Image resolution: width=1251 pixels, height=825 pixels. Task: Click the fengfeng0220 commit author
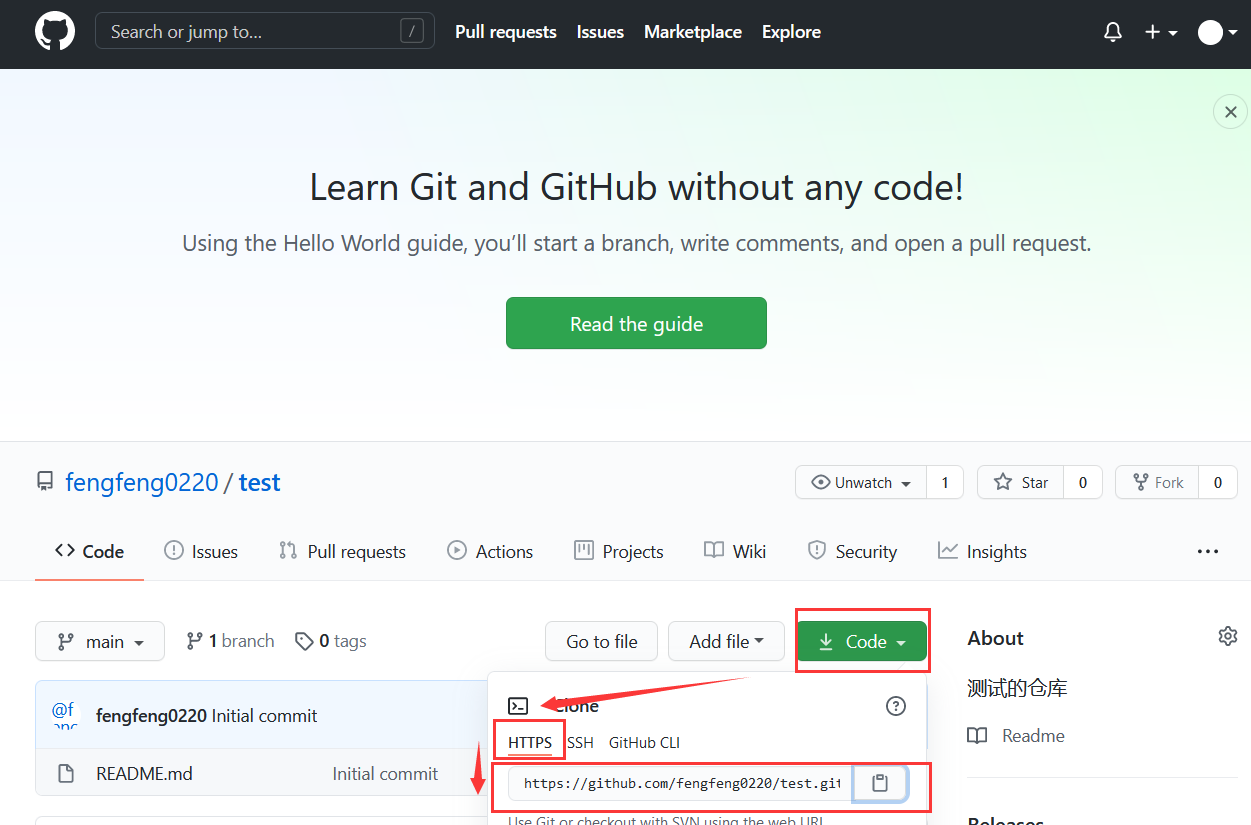[151, 715]
